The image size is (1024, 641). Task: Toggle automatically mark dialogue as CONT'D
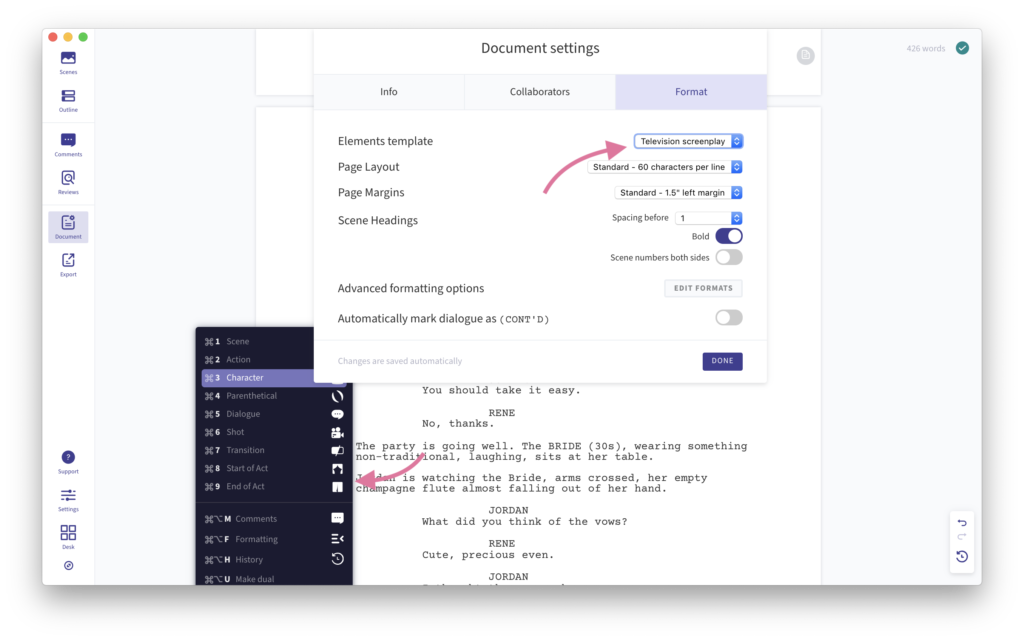coord(728,316)
